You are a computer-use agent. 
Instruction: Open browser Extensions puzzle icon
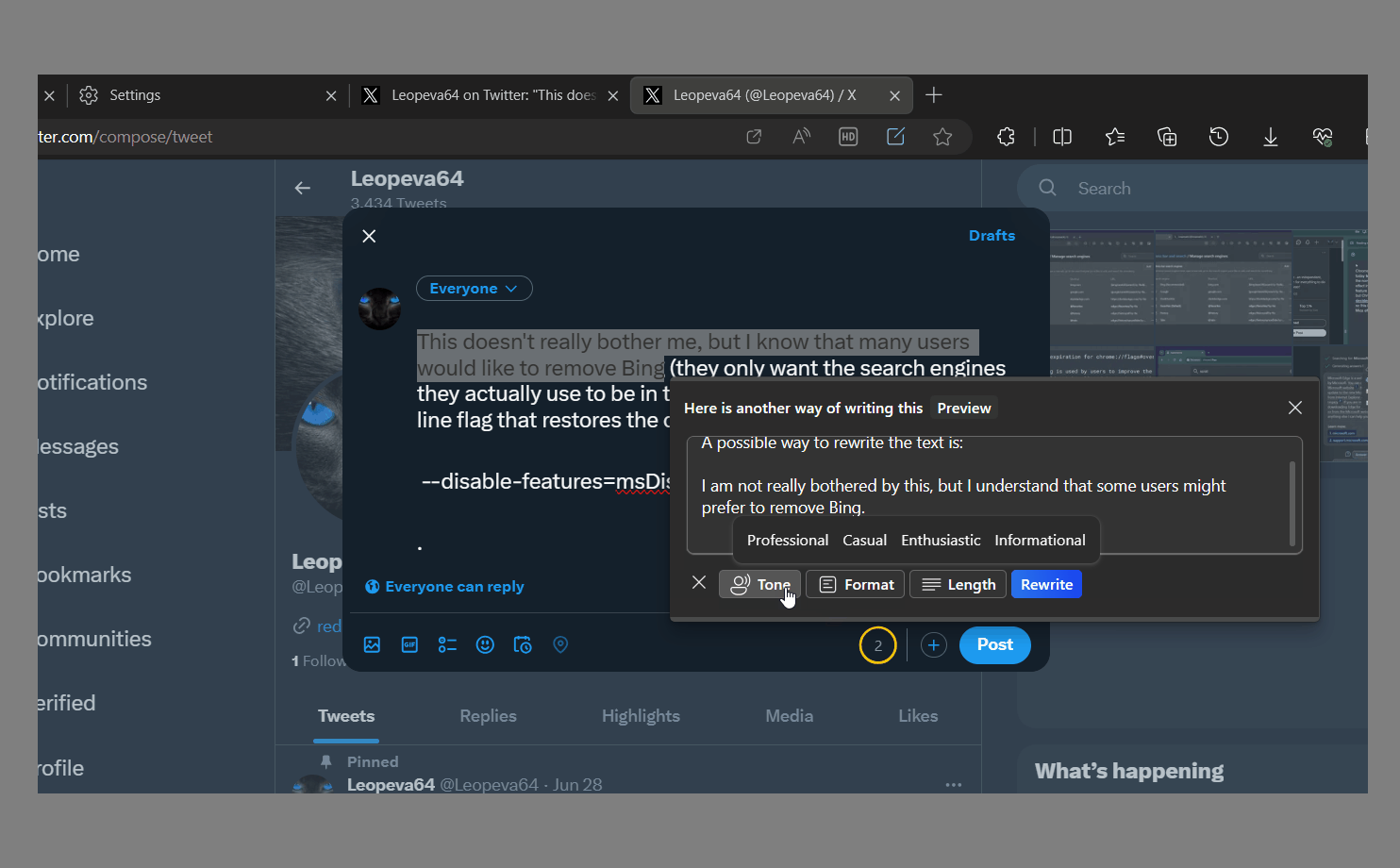pos(1006,137)
